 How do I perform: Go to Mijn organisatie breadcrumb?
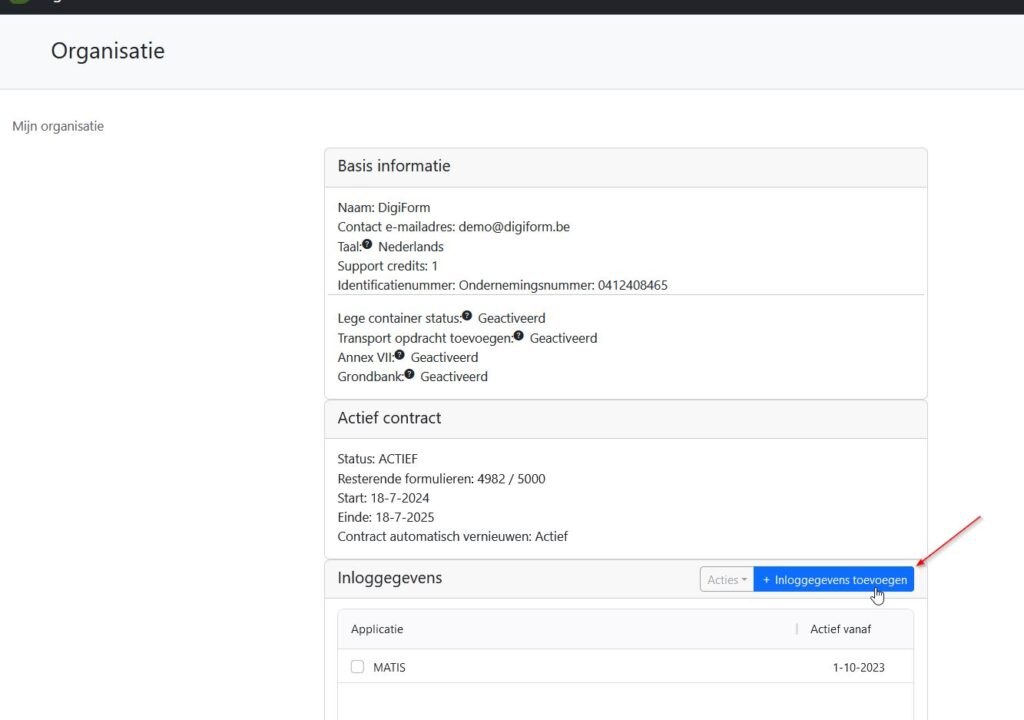(58, 126)
